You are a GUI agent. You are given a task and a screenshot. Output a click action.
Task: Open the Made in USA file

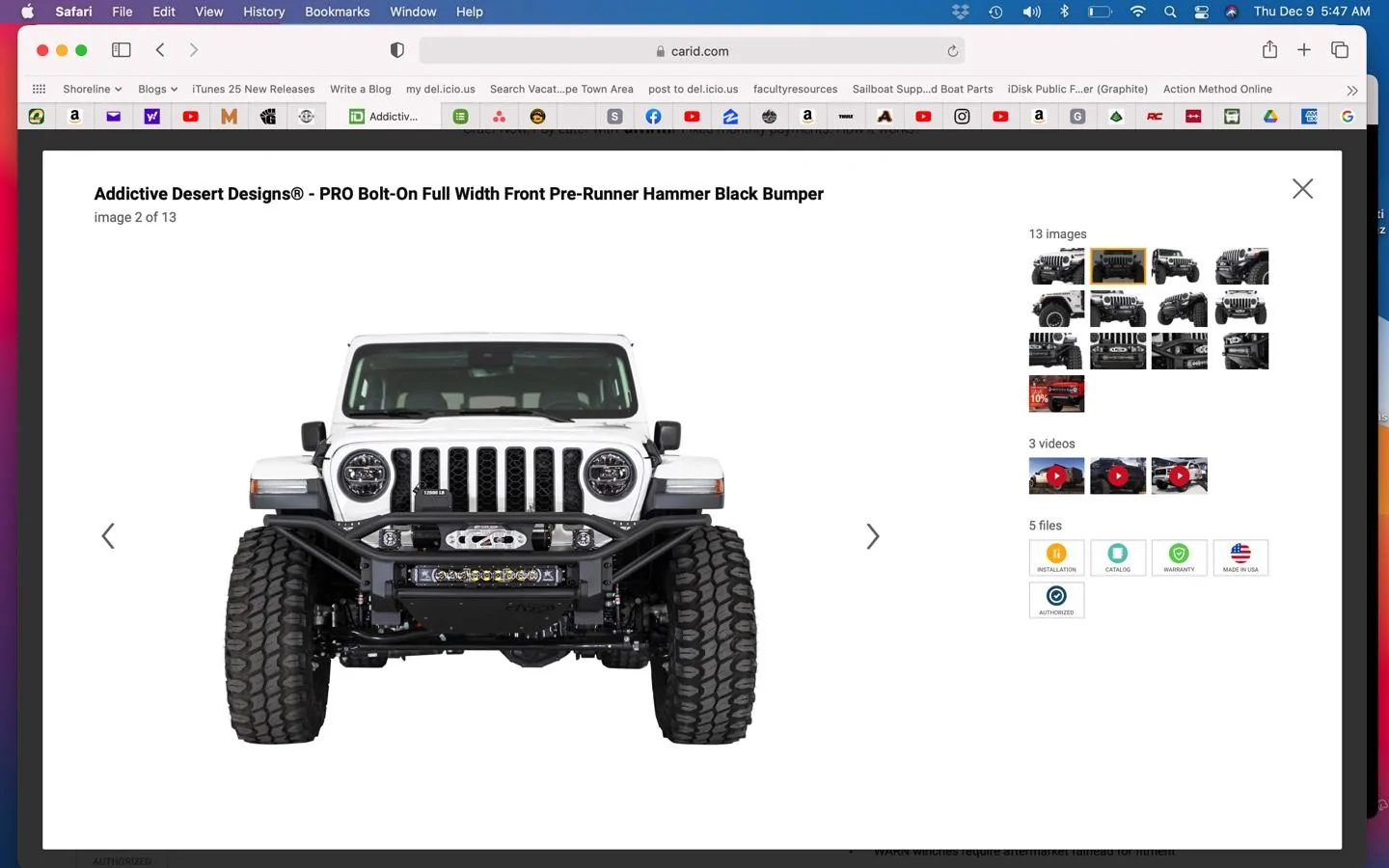click(x=1240, y=557)
